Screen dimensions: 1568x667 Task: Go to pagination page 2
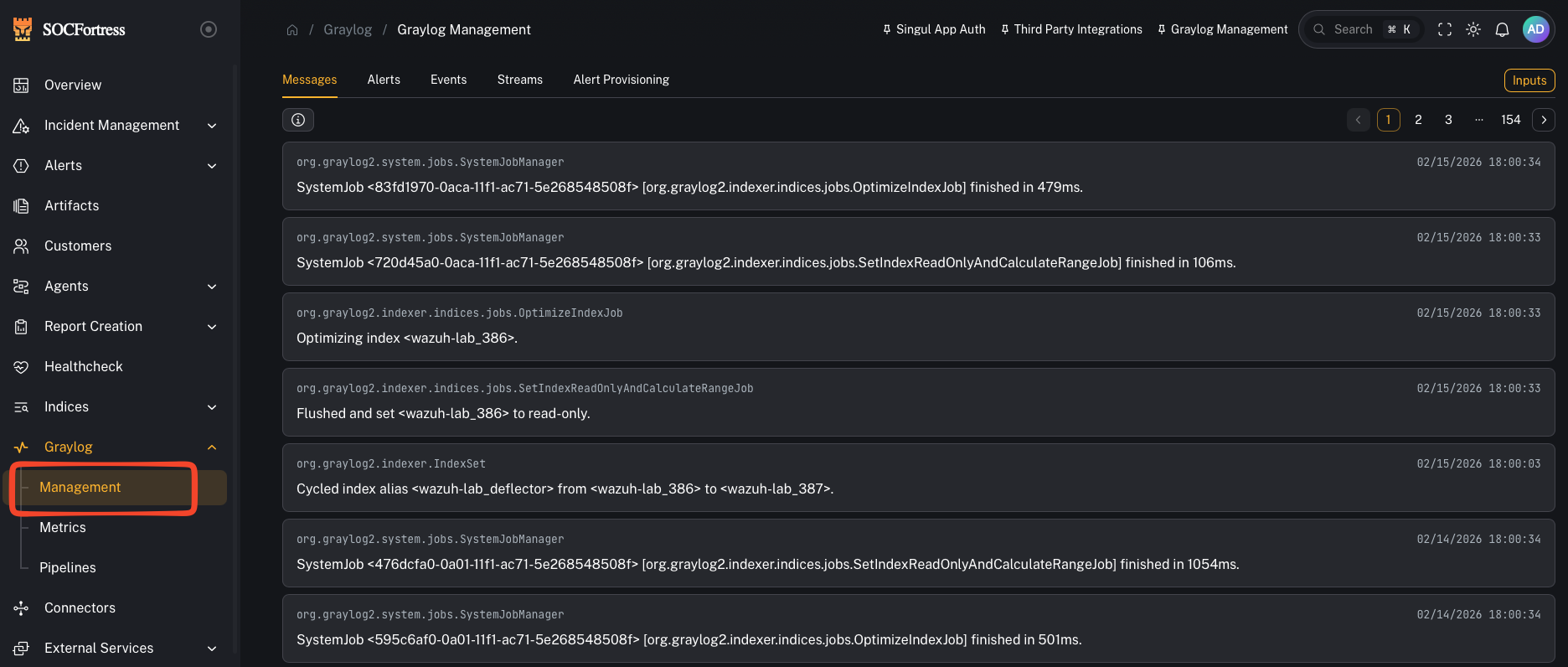point(1418,120)
